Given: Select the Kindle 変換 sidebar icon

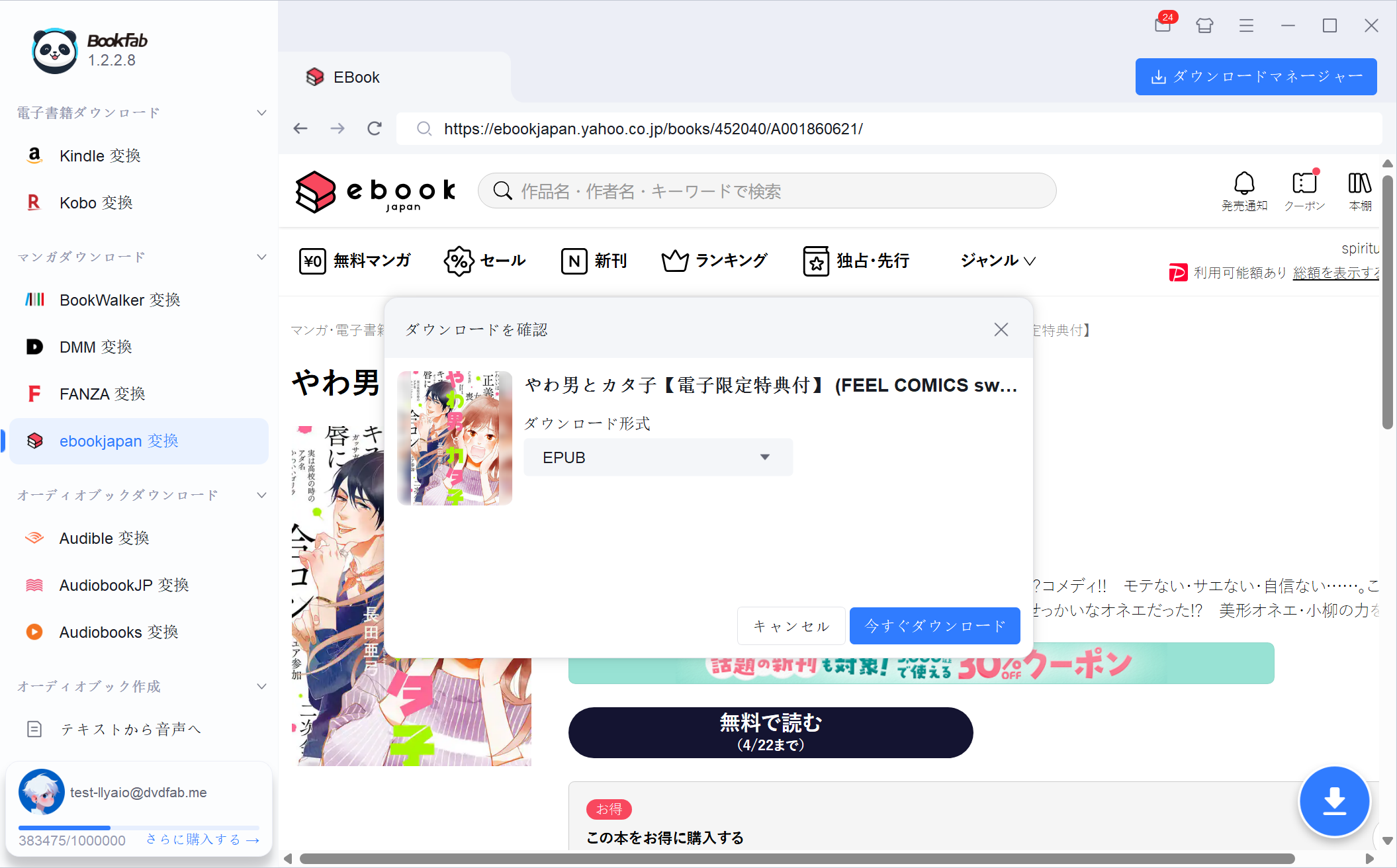Looking at the screenshot, I should click(x=34, y=155).
